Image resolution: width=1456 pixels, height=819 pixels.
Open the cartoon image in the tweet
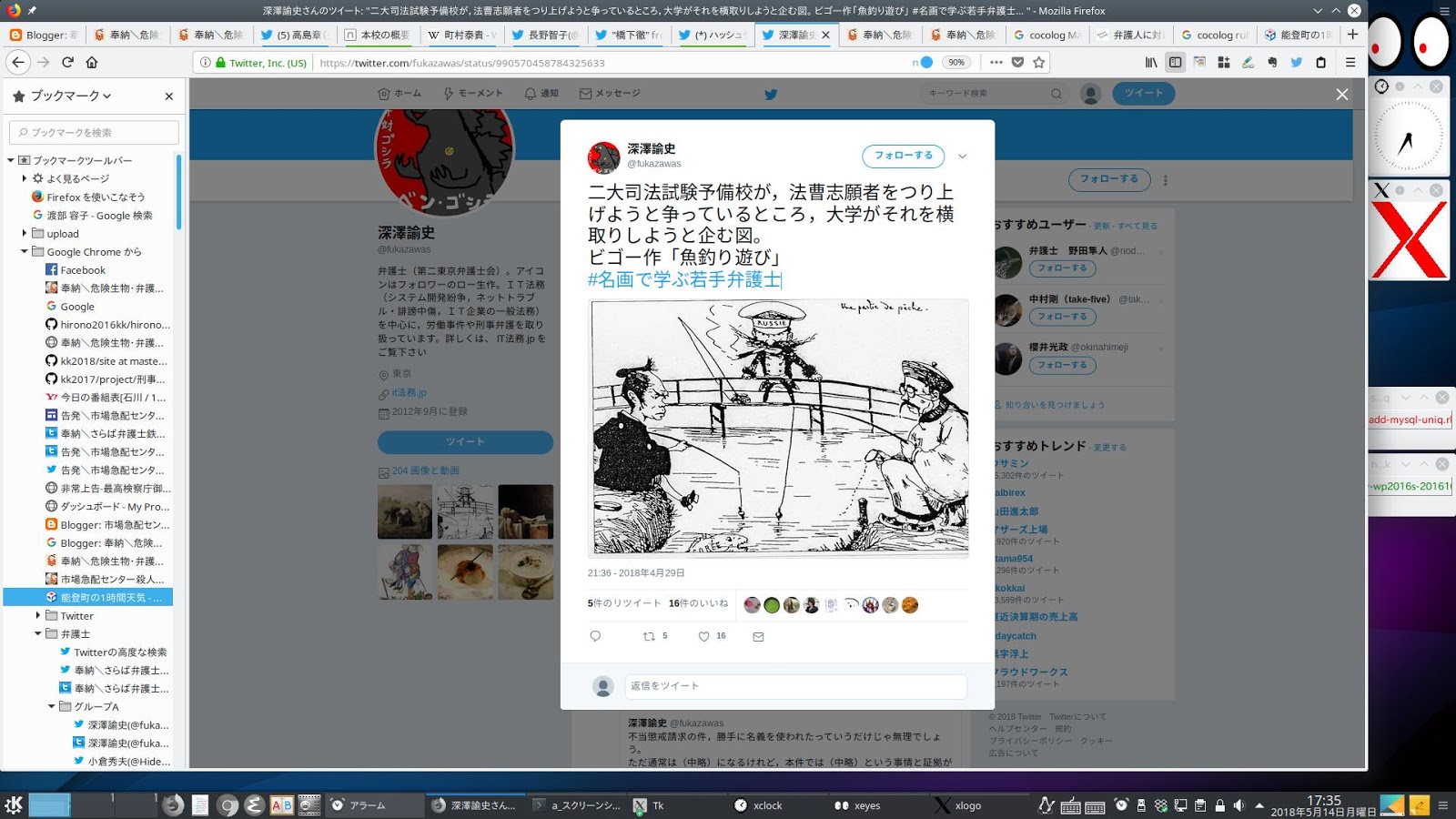click(778, 427)
